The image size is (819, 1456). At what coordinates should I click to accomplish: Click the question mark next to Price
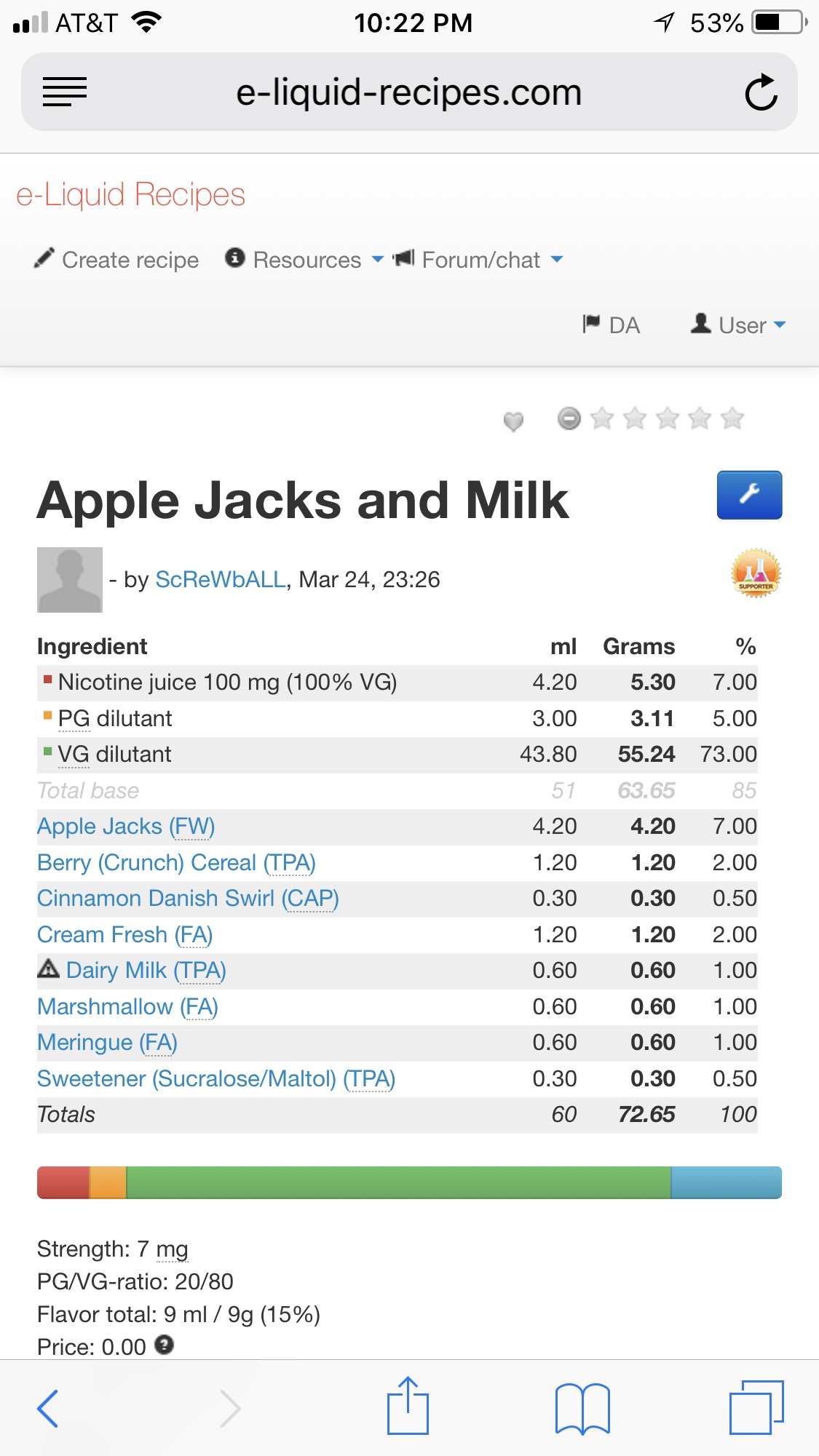(x=163, y=1347)
